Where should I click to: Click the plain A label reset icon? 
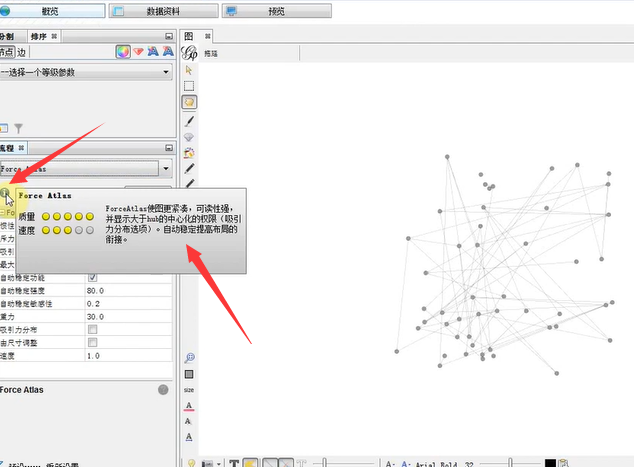pyautogui.click(x=188, y=421)
